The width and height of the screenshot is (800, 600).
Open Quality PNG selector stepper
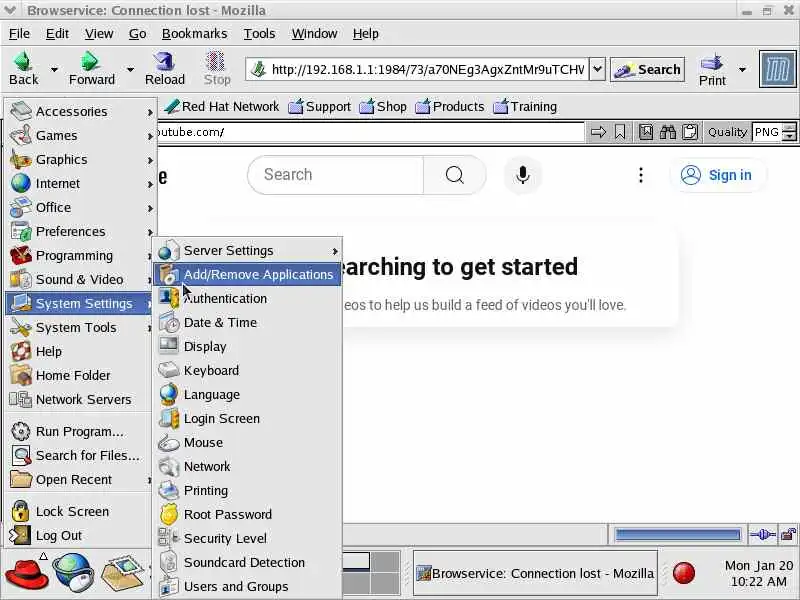click(x=789, y=132)
